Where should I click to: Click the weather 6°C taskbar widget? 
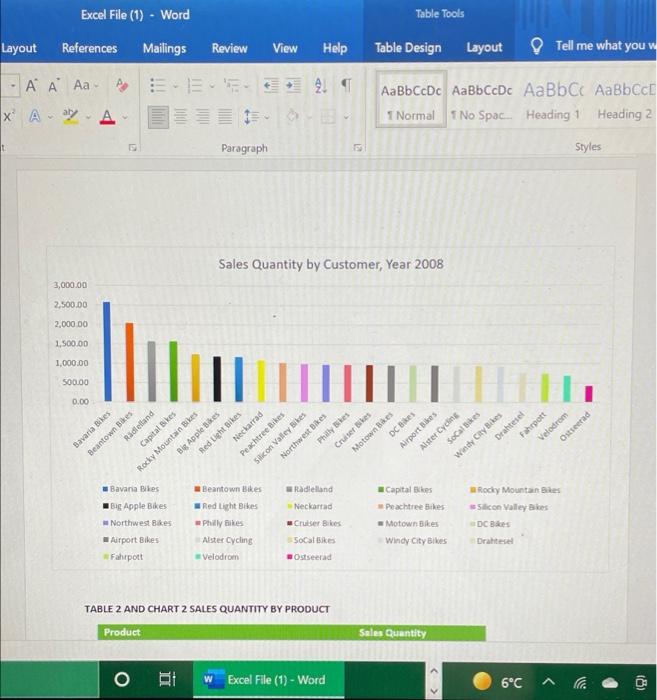[x=497, y=682]
